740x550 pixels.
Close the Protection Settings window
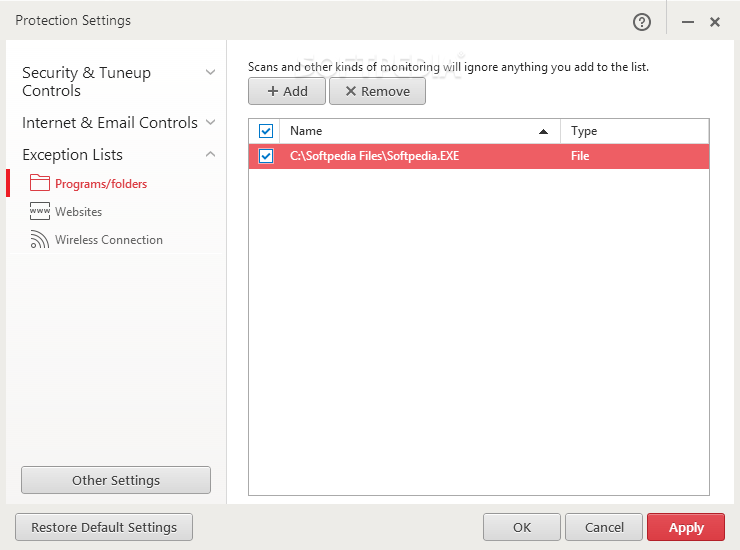(x=715, y=22)
